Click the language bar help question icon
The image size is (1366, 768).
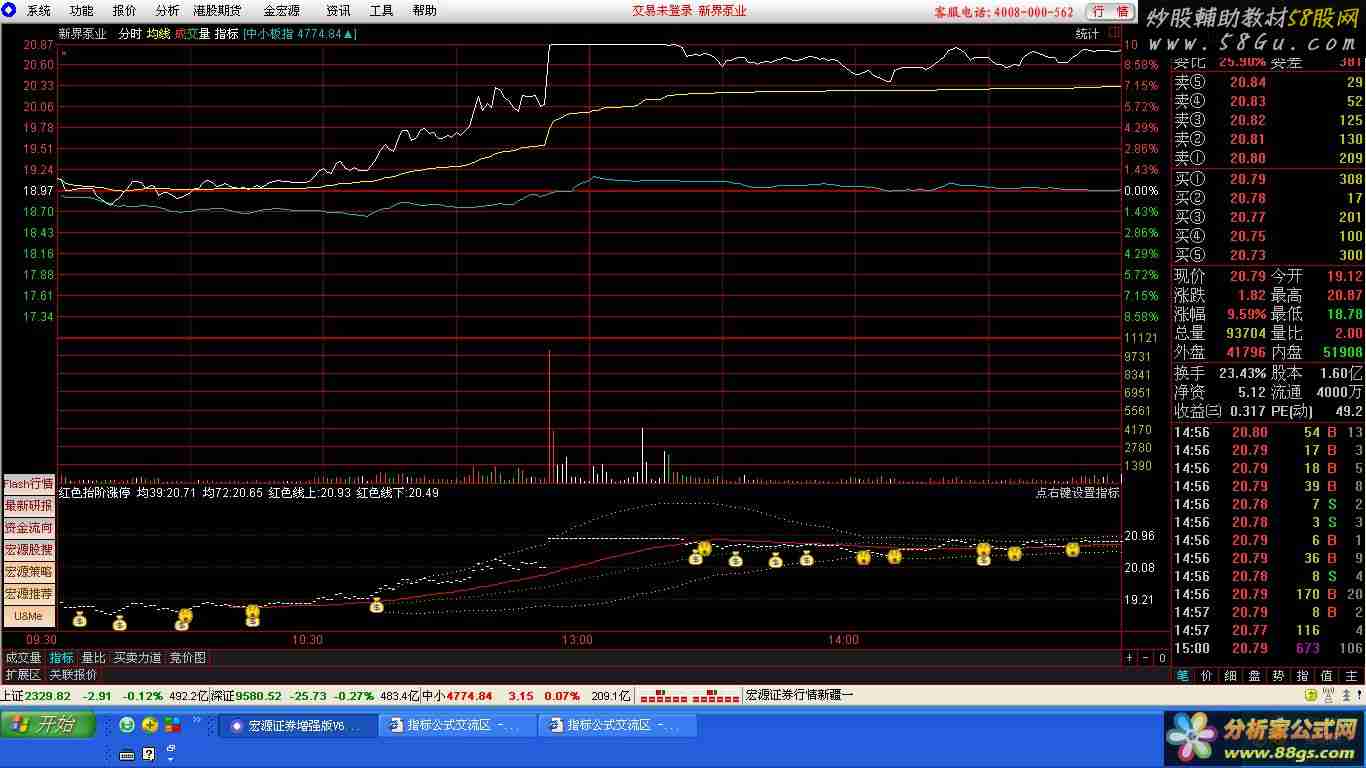(149, 754)
